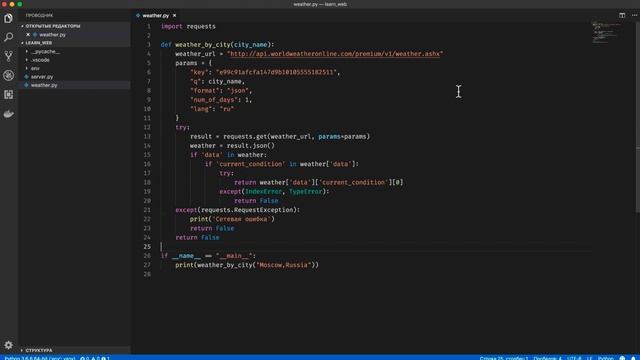Viewport: 640px width, 360px height.
Task: Open the Extensions view in activity bar
Action: tap(9, 94)
